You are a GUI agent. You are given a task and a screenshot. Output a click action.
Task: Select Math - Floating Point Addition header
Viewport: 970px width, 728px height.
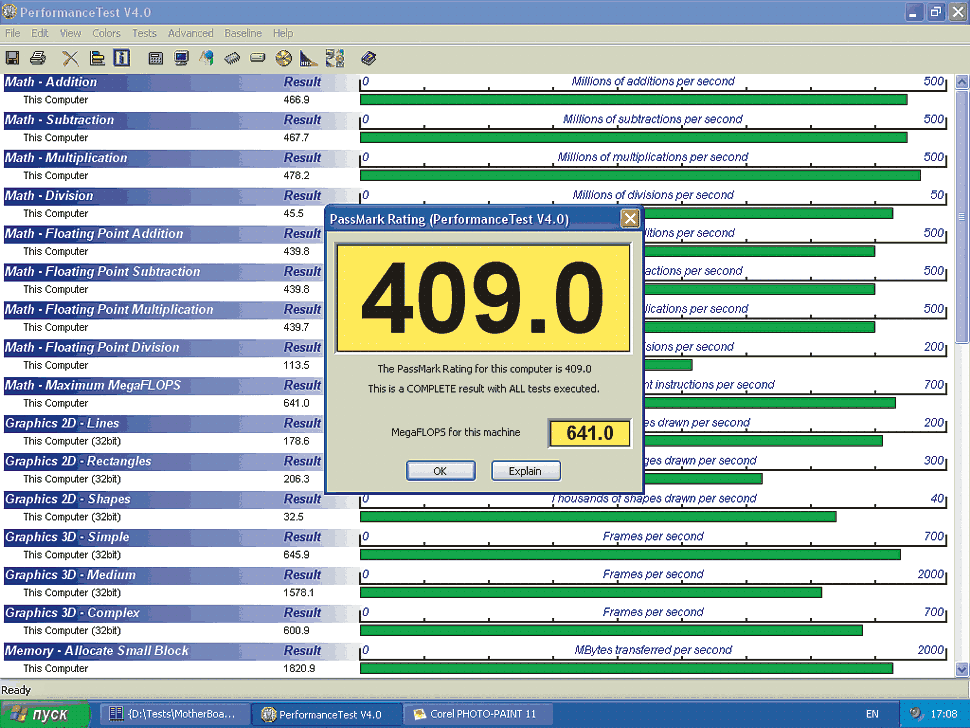click(165, 234)
